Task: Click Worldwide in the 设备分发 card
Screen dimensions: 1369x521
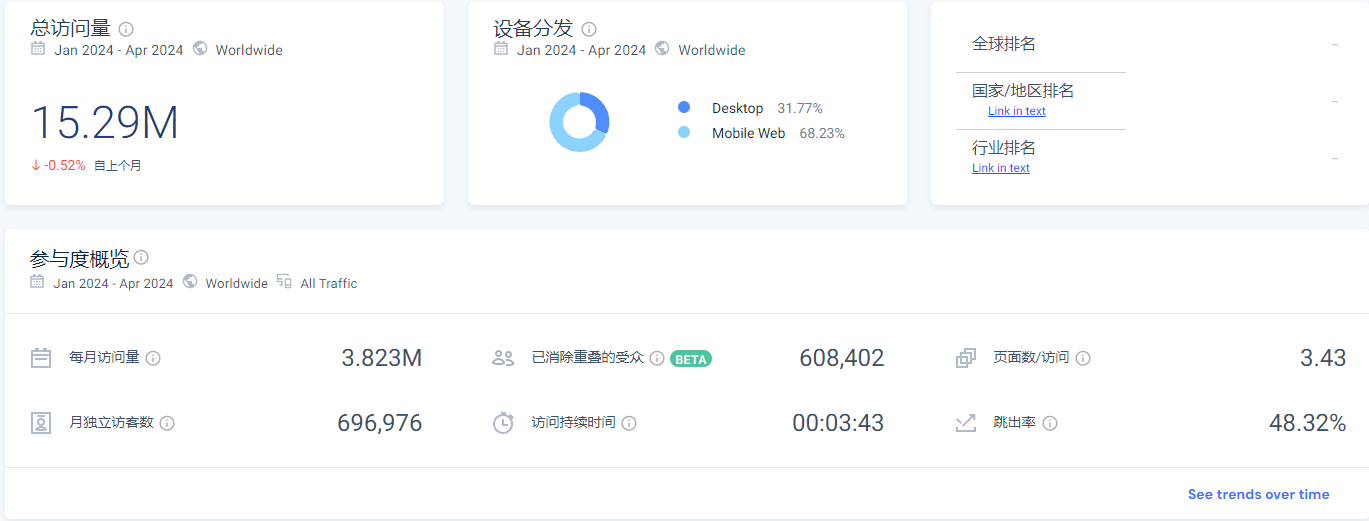Action: click(712, 50)
